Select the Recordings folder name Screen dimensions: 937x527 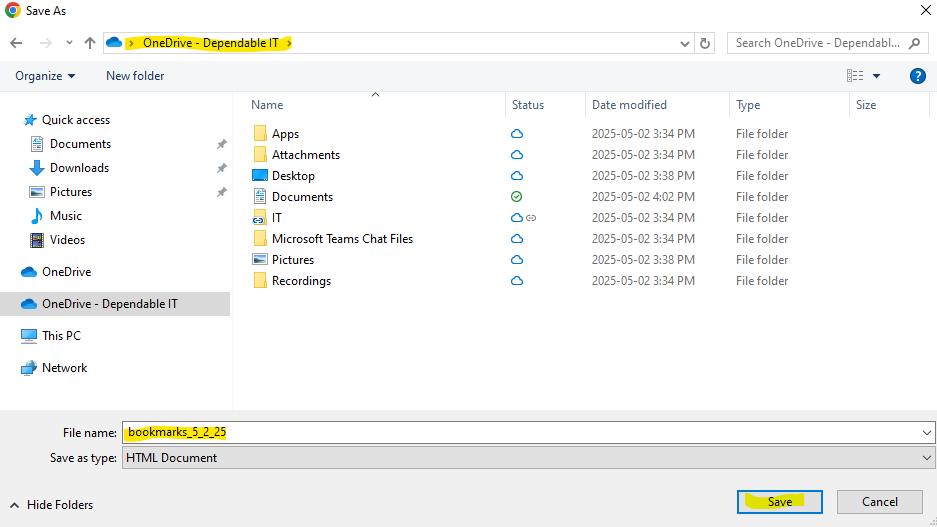point(301,281)
